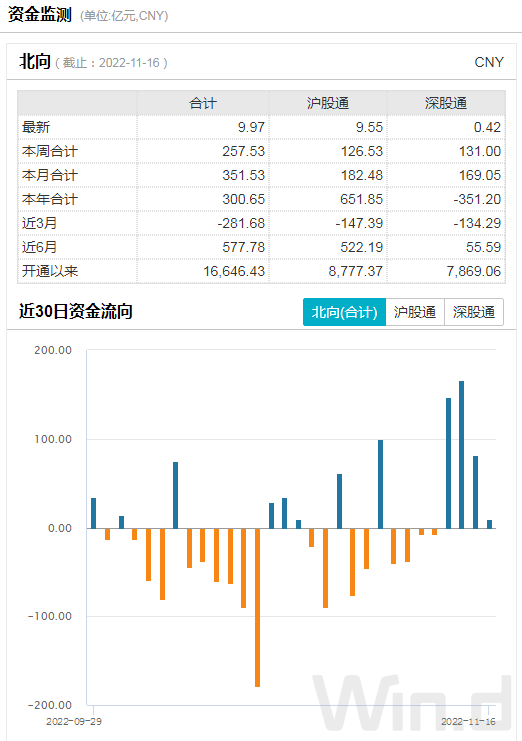This screenshot has width=522, height=741.
Task: Click the 本年合计 深股通 value -351.20
Action: (477, 199)
